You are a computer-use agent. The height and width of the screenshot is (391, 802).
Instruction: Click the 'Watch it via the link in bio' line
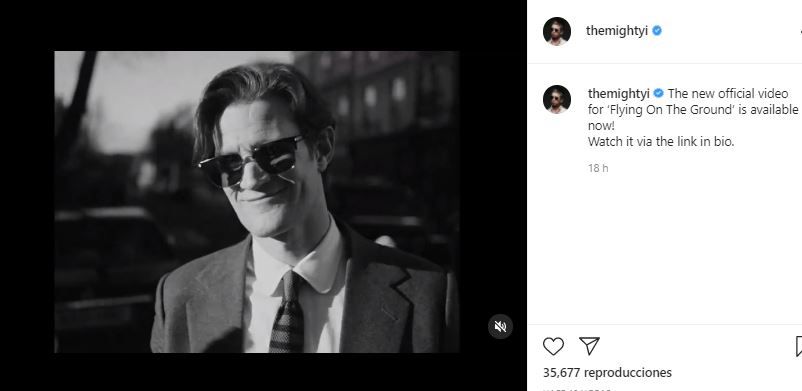click(x=661, y=142)
